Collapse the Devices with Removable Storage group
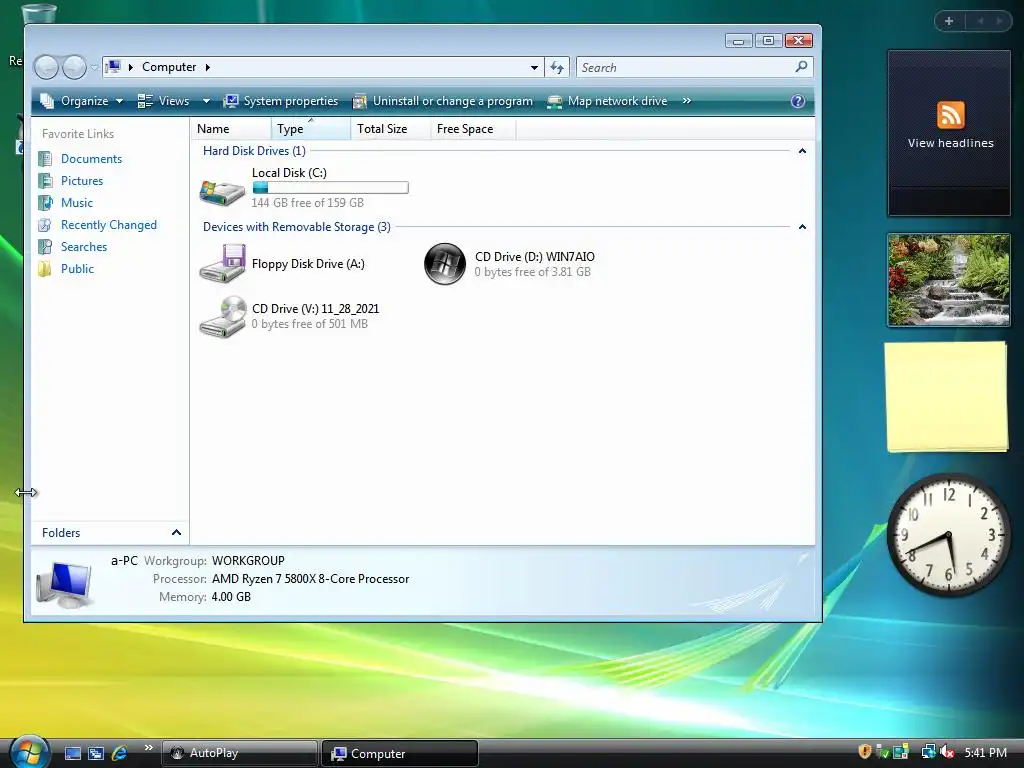Viewport: 1024px width, 768px height. point(803,227)
